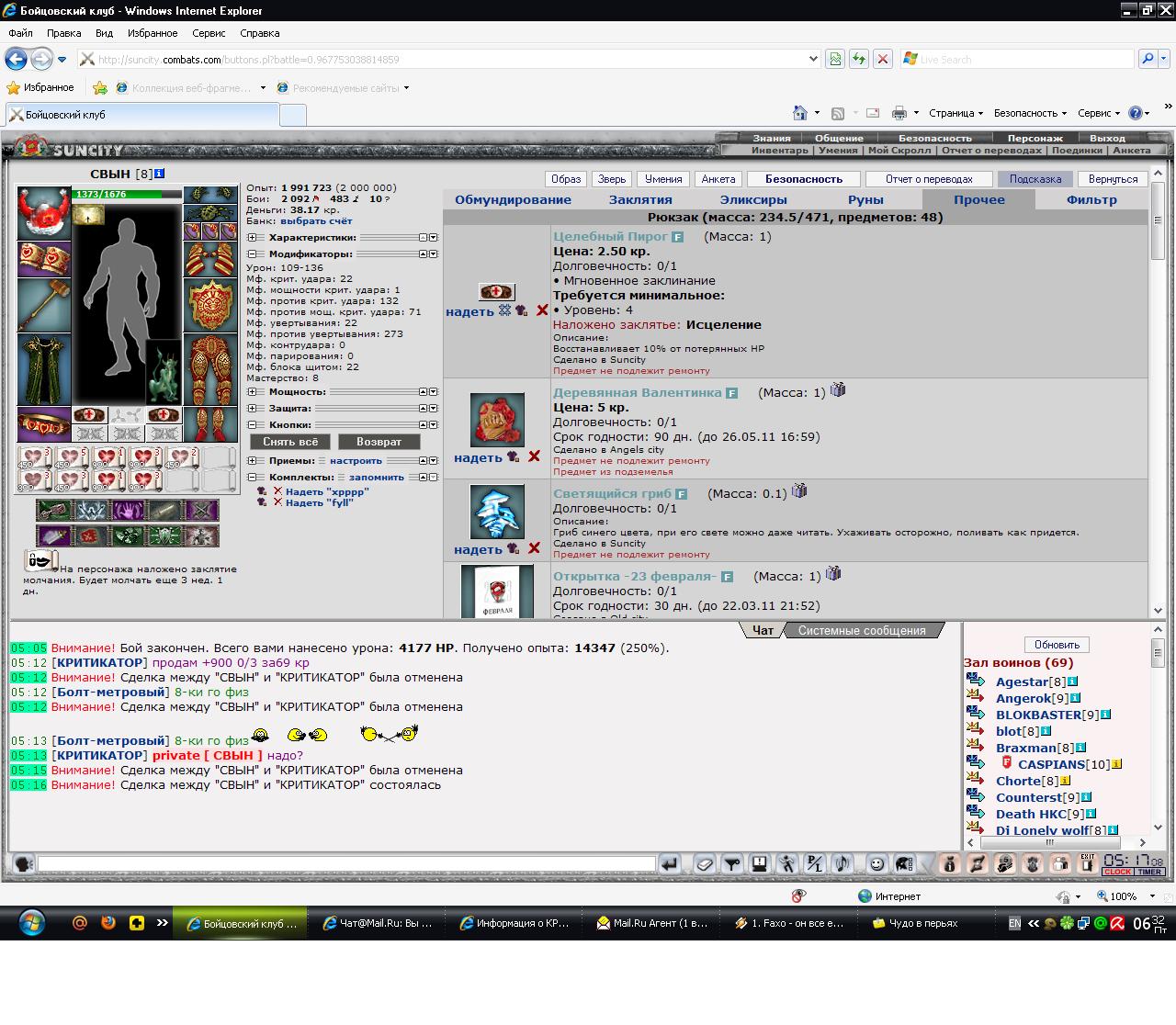1176x1025 pixels.
Task: Open info icon next to Agestar[8]
Action: [1072, 681]
